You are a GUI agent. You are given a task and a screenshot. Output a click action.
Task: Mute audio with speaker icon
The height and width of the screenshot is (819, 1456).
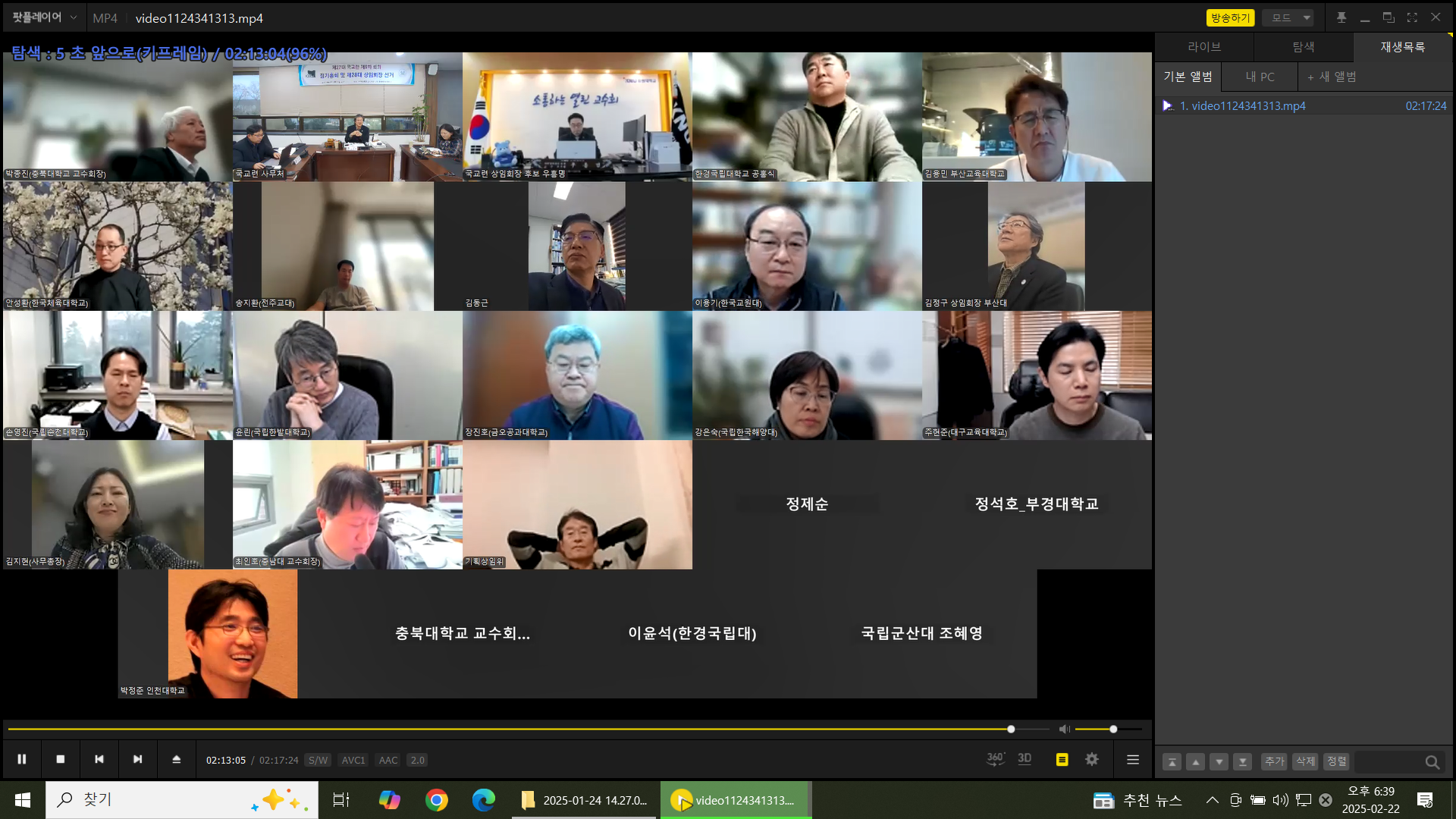click(x=1064, y=729)
